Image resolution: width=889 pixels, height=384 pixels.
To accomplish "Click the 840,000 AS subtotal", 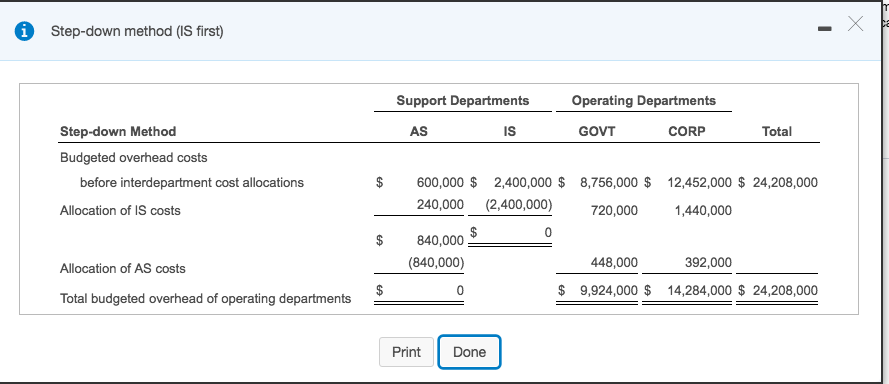I will click(440, 240).
